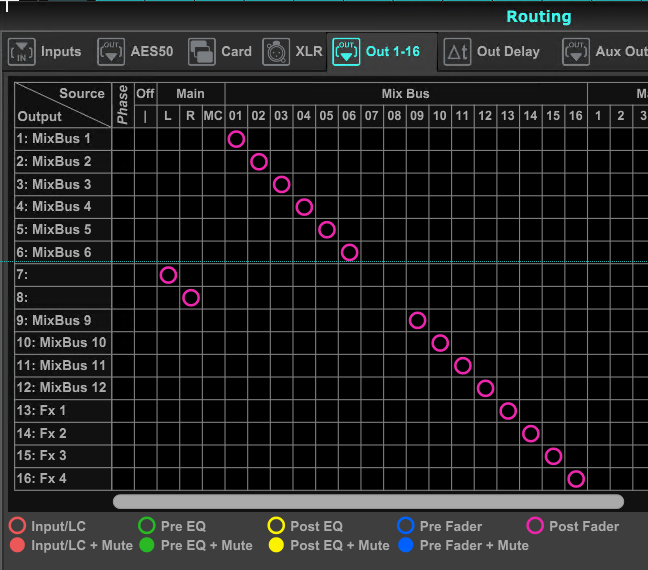Click the AES50 output icon
Viewport: 648px width, 570px height.
(x=111, y=52)
